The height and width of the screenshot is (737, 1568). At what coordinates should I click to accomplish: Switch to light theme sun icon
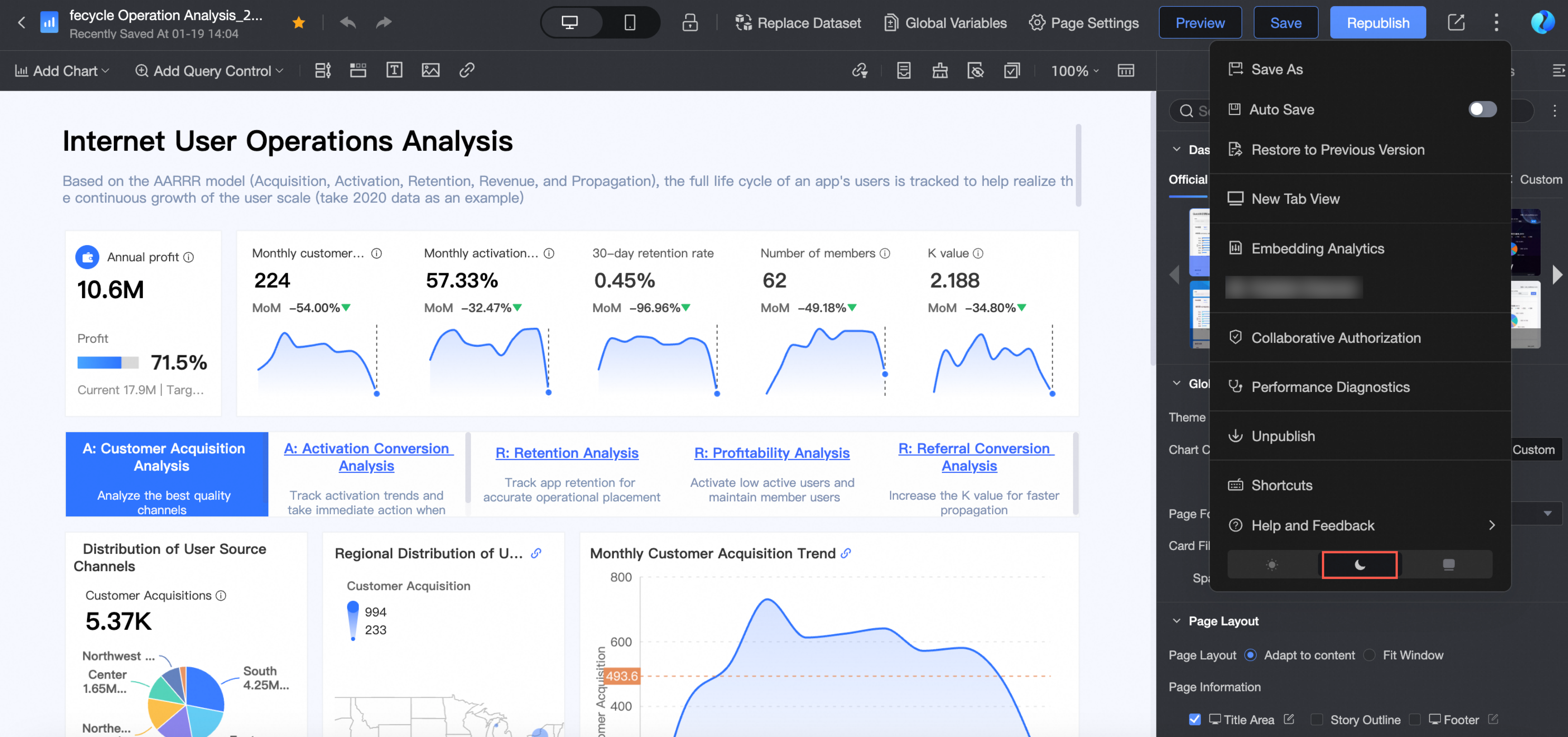click(x=1272, y=565)
